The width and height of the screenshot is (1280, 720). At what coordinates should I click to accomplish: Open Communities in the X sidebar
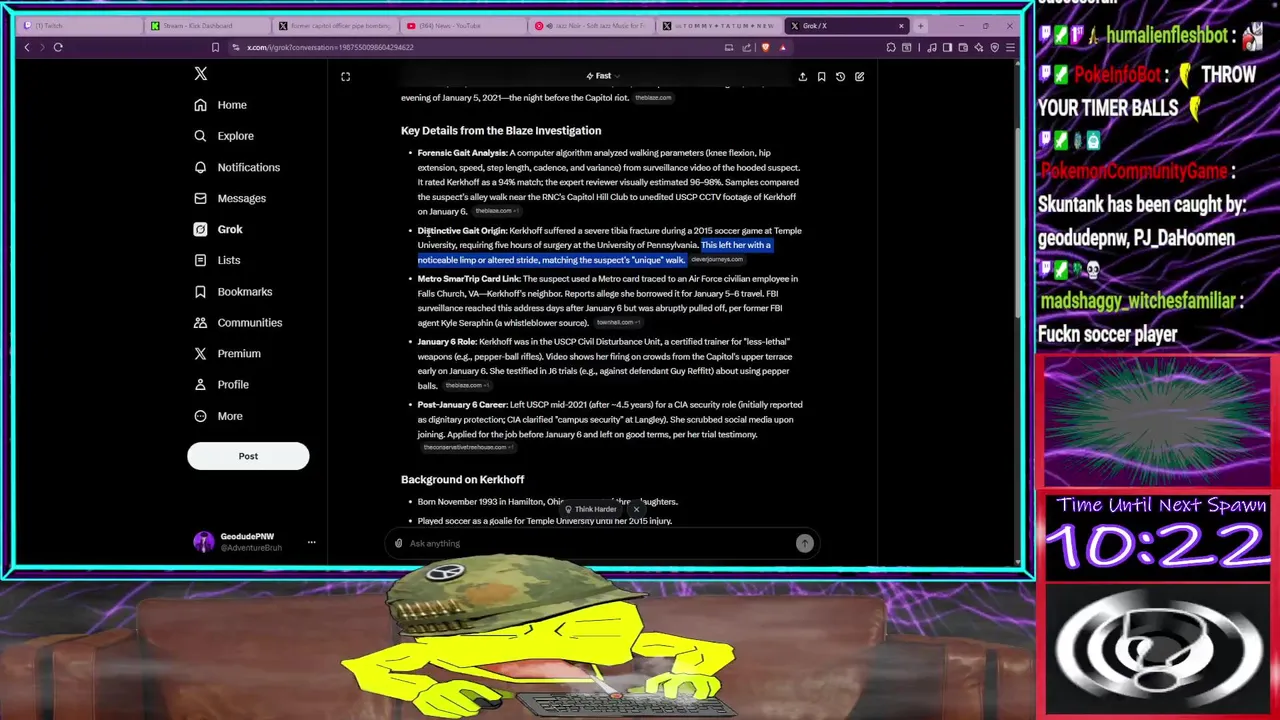[238, 322]
